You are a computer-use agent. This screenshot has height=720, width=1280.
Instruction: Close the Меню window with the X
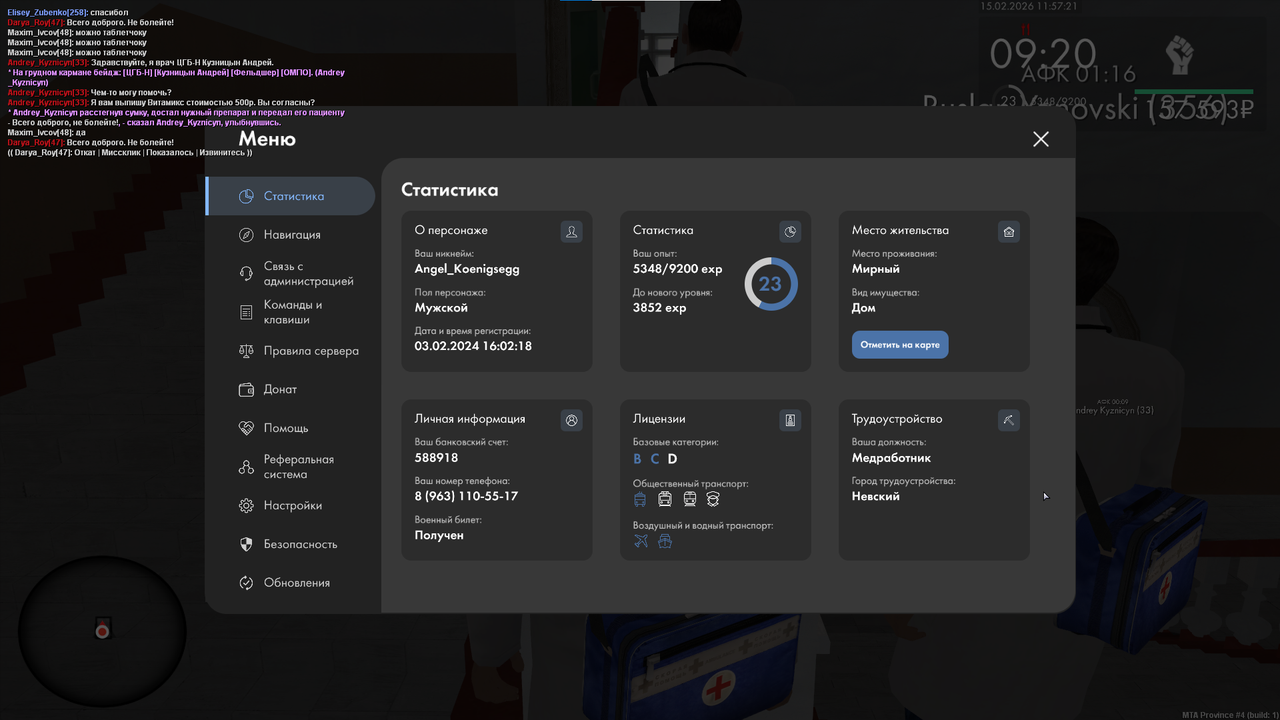(x=1041, y=139)
